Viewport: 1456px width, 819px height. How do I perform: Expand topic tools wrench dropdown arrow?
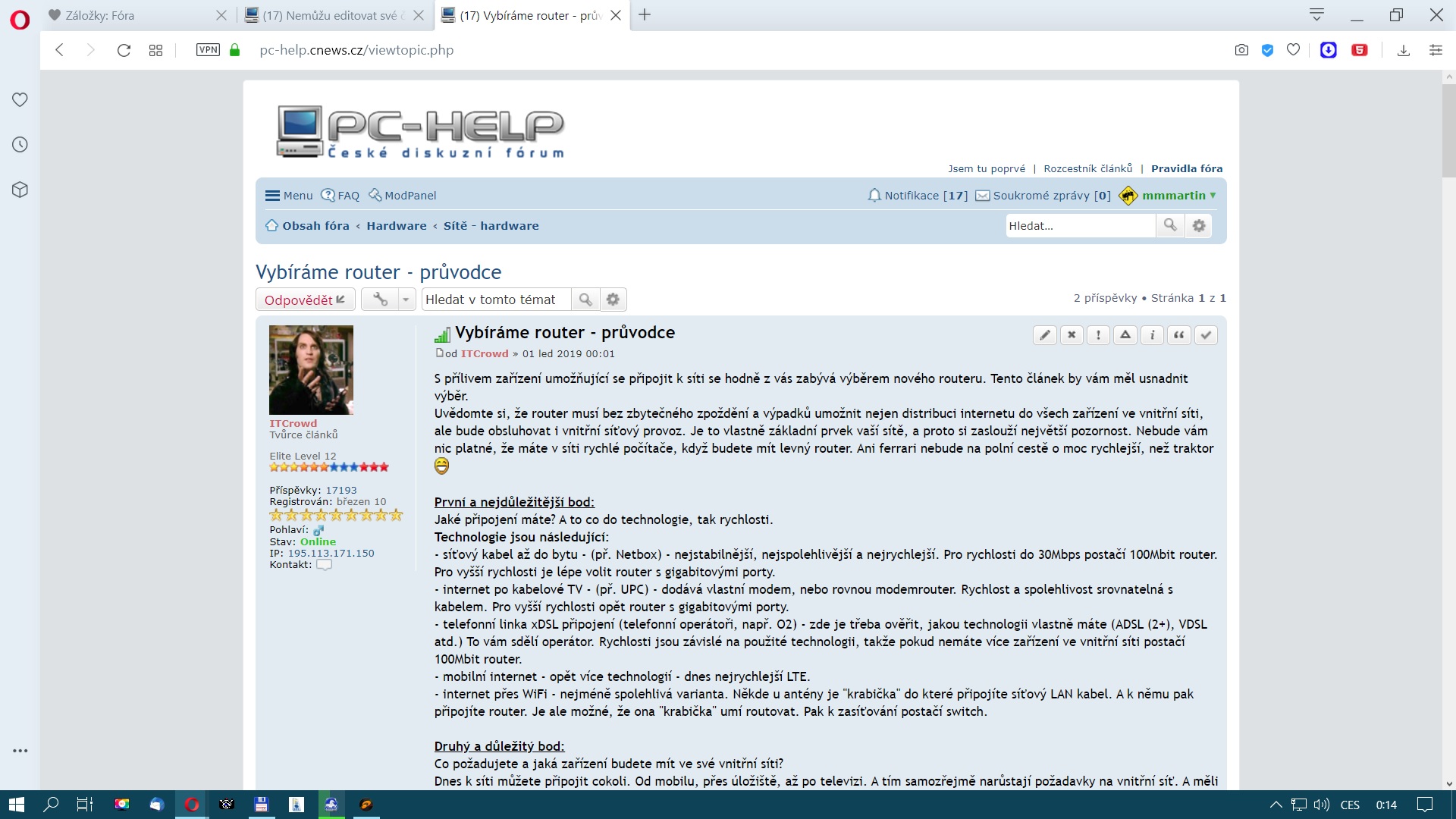click(x=406, y=300)
